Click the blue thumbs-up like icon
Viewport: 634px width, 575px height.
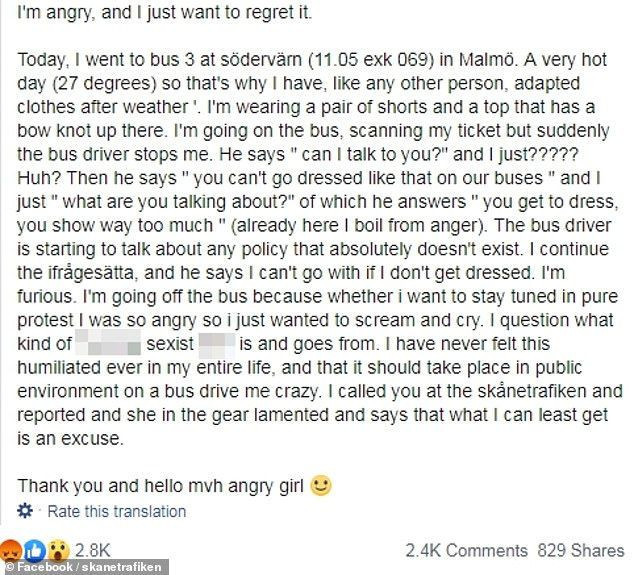tap(33, 549)
